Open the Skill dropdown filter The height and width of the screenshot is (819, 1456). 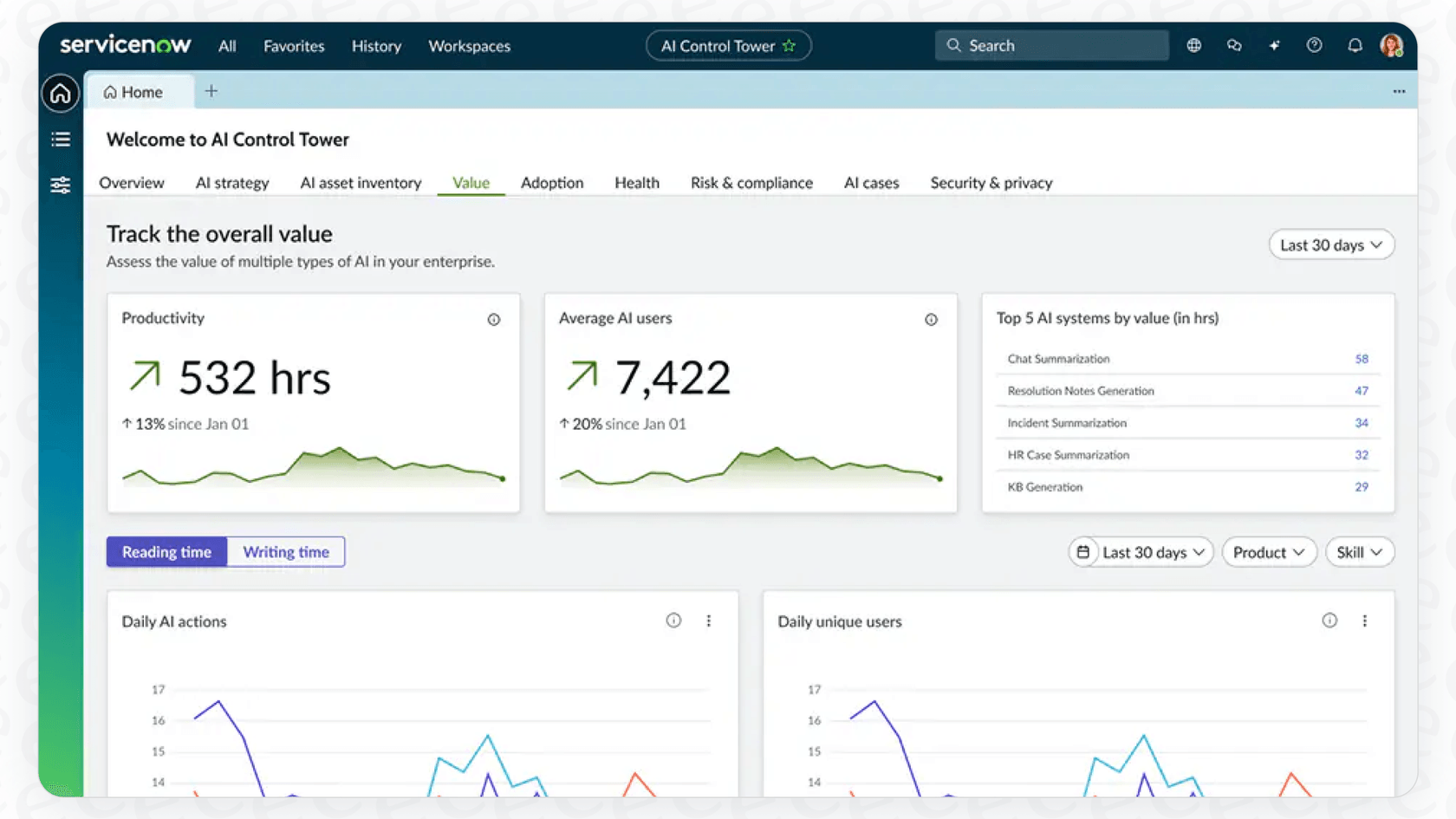click(x=1358, y=552)
